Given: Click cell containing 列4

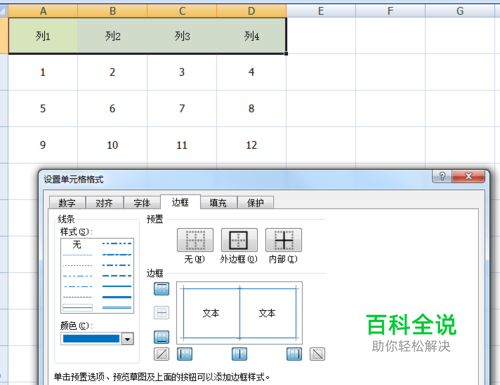Looking at the screenshot, I should coord(251,36).
